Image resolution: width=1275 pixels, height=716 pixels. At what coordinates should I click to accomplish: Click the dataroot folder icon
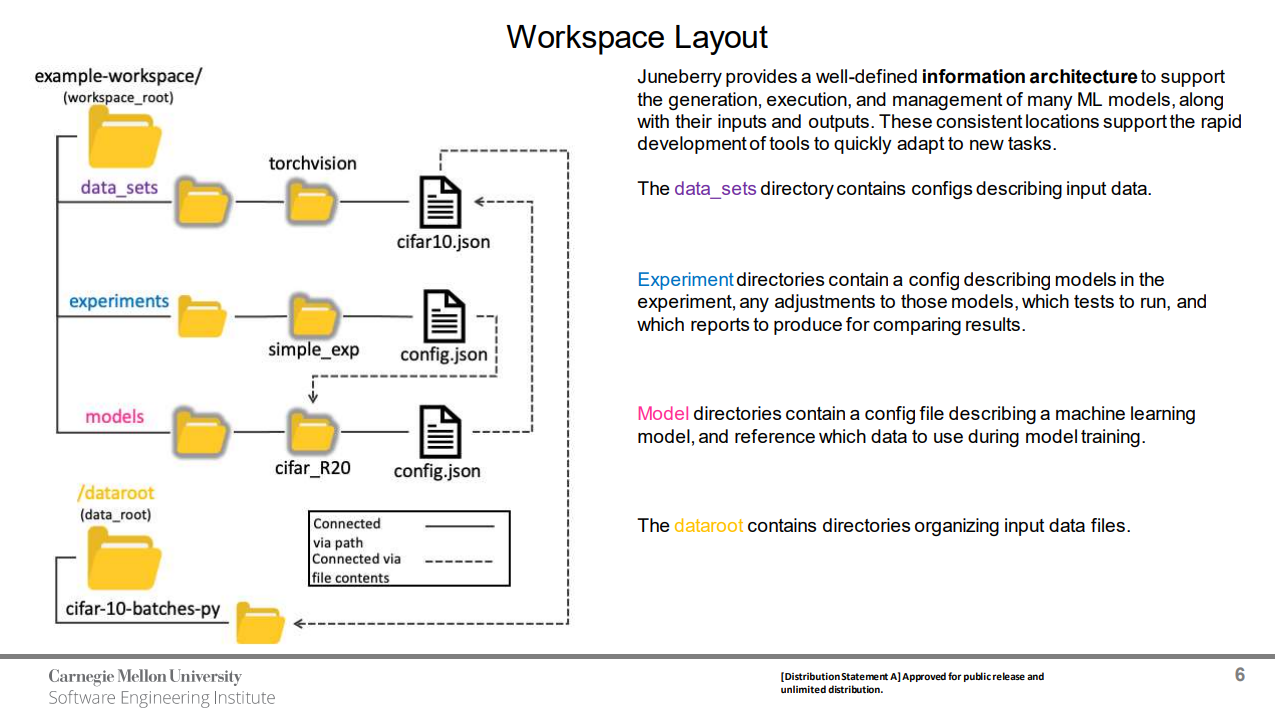coord(124,558)
